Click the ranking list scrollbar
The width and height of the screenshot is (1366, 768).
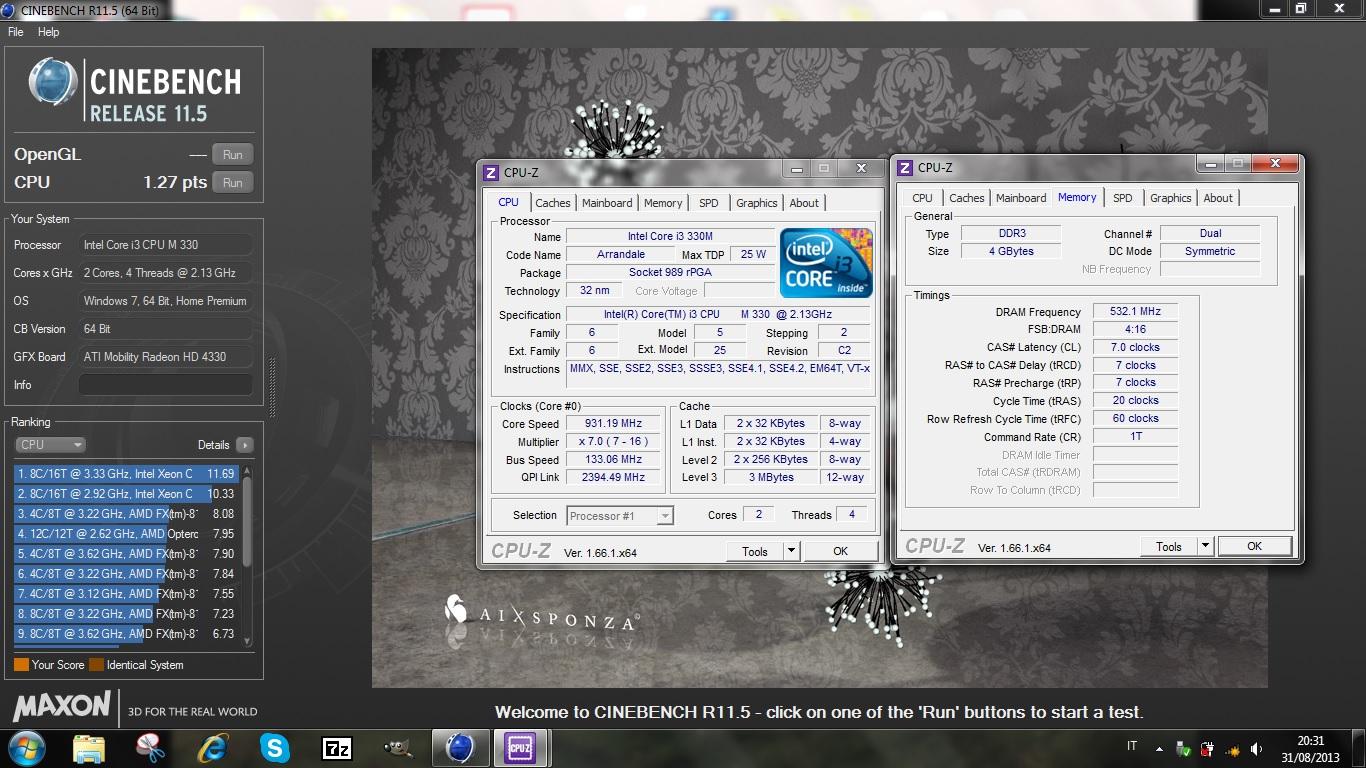pyautogui.click(x=248, y=556)
